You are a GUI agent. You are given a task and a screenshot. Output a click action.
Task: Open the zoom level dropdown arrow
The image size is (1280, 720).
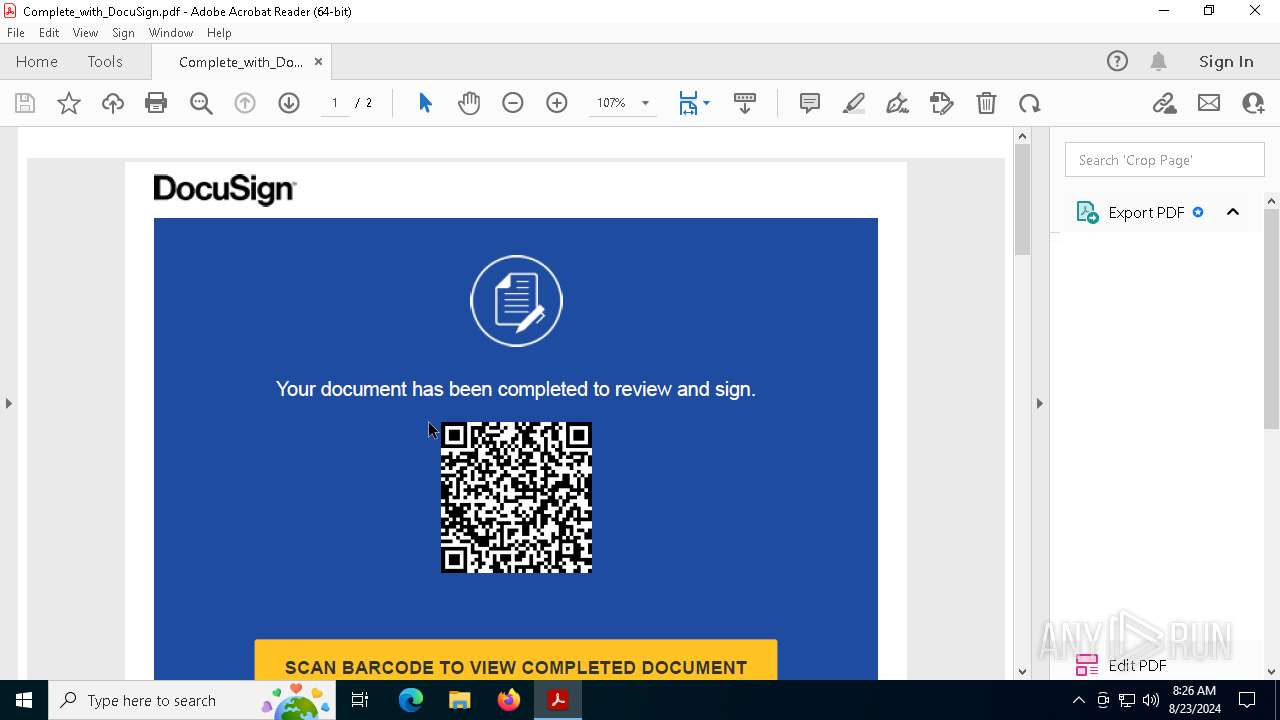coord(645,103)
